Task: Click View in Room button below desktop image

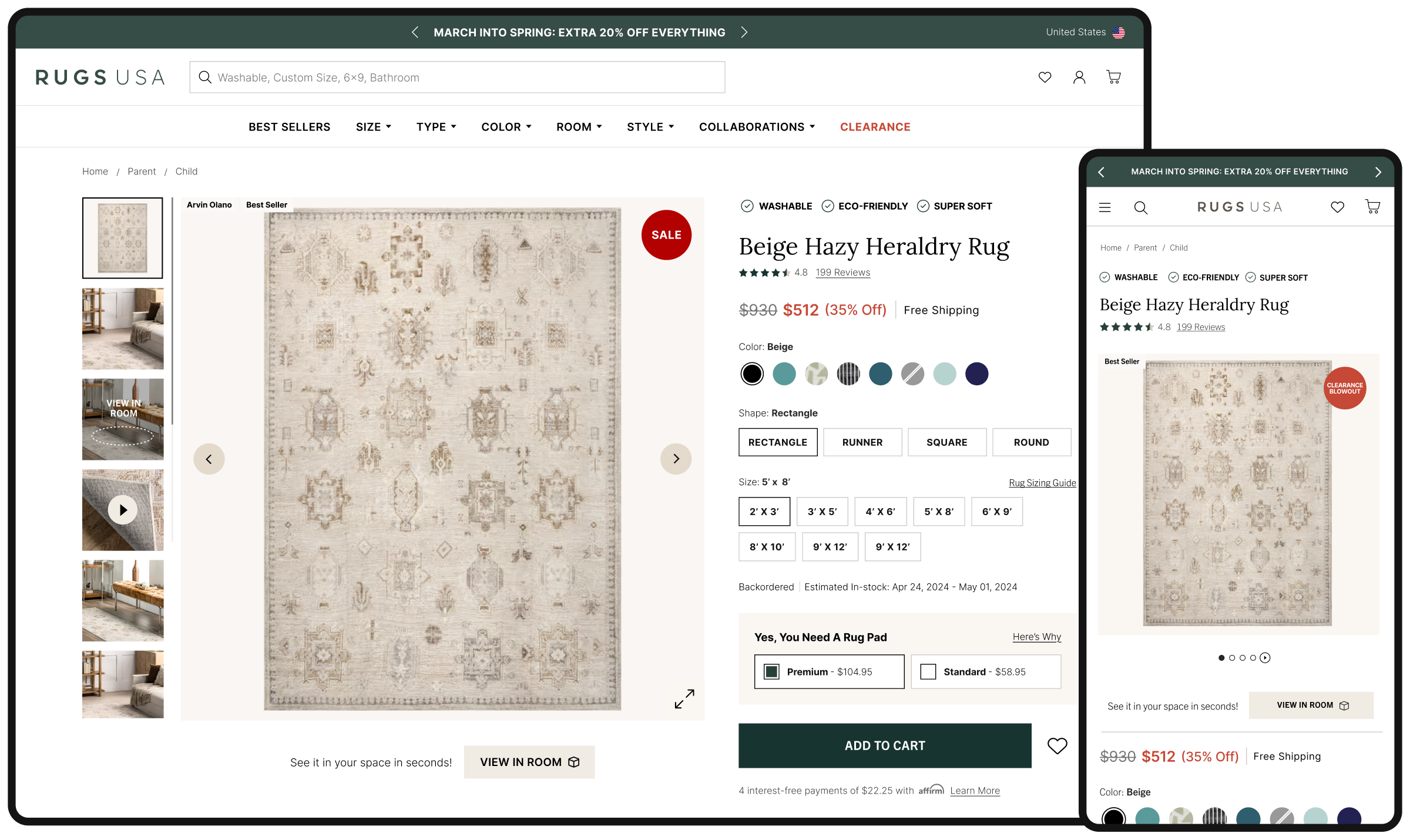Action: click(529, 762)
